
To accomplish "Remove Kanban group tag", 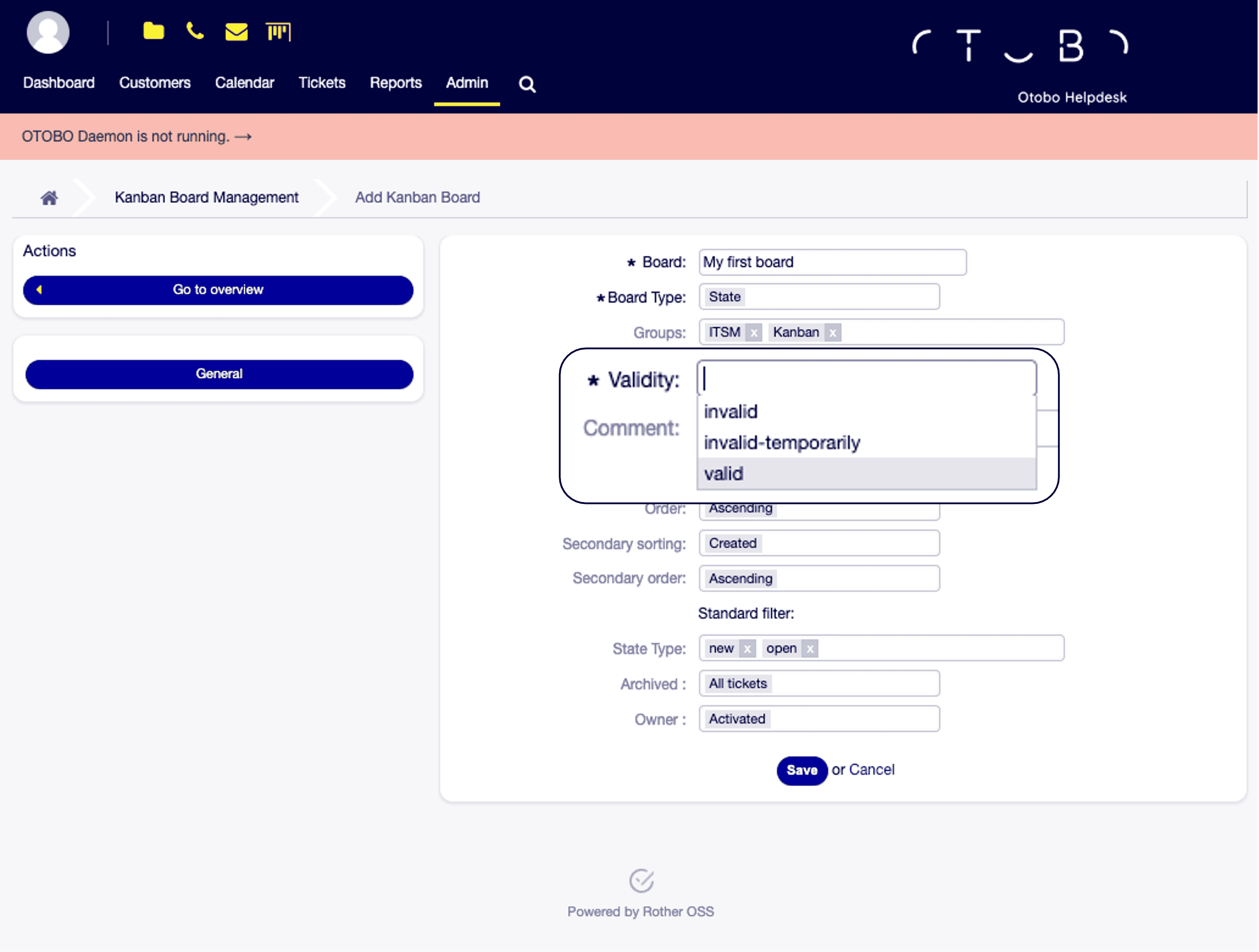I will tap(833, 332).
